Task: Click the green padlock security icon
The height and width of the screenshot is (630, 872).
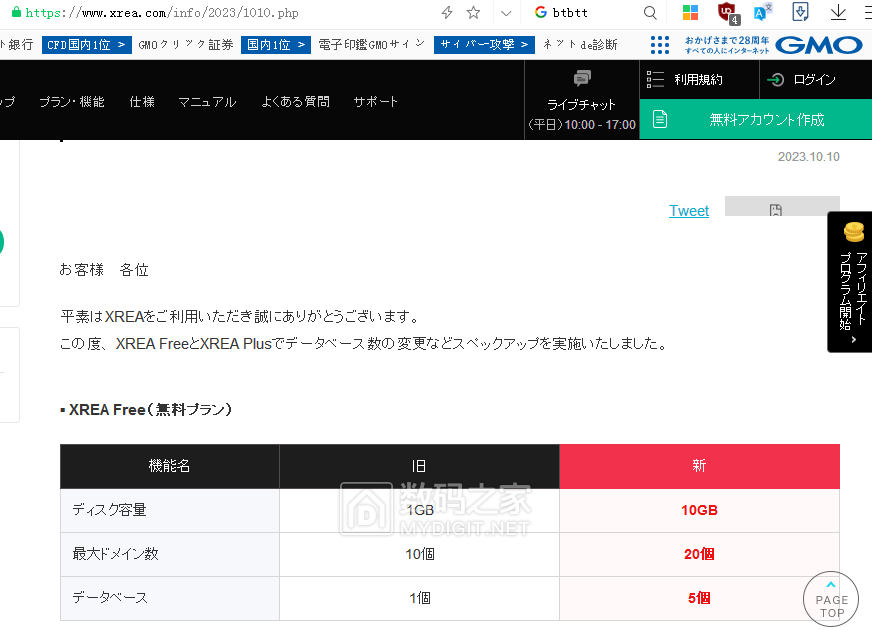Action: tap(16, 12)
